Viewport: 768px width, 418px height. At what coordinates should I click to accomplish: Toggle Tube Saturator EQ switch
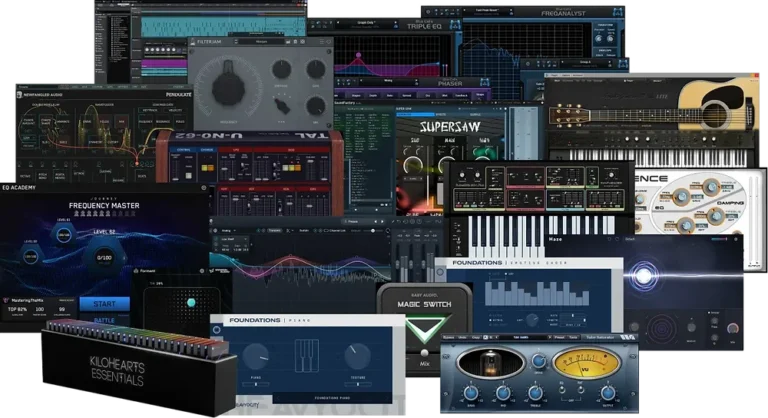pos(562,390)
